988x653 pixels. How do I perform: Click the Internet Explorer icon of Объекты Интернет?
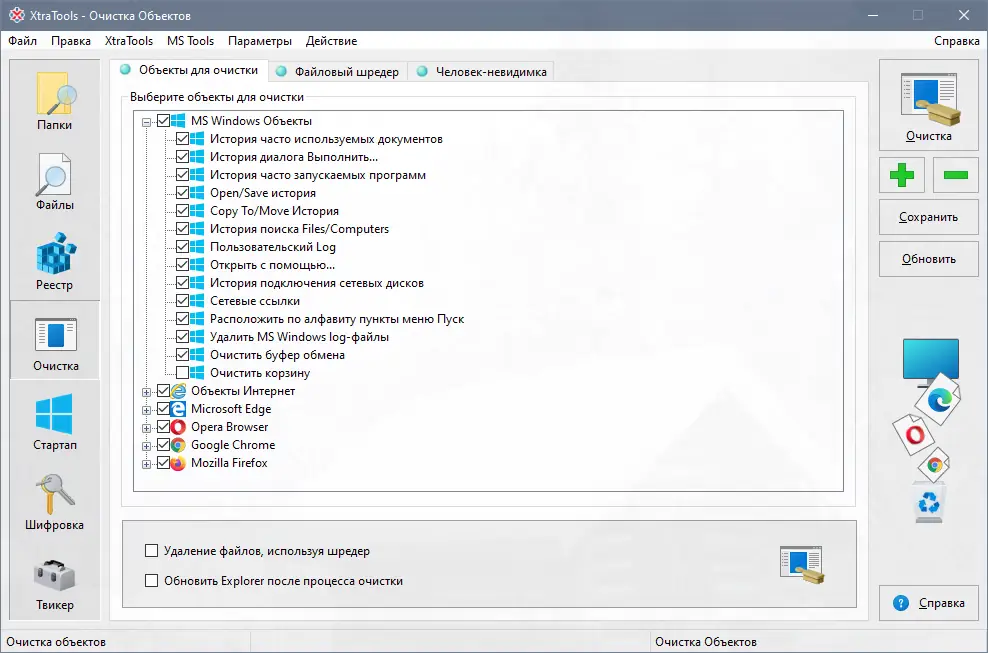point(178,391)
